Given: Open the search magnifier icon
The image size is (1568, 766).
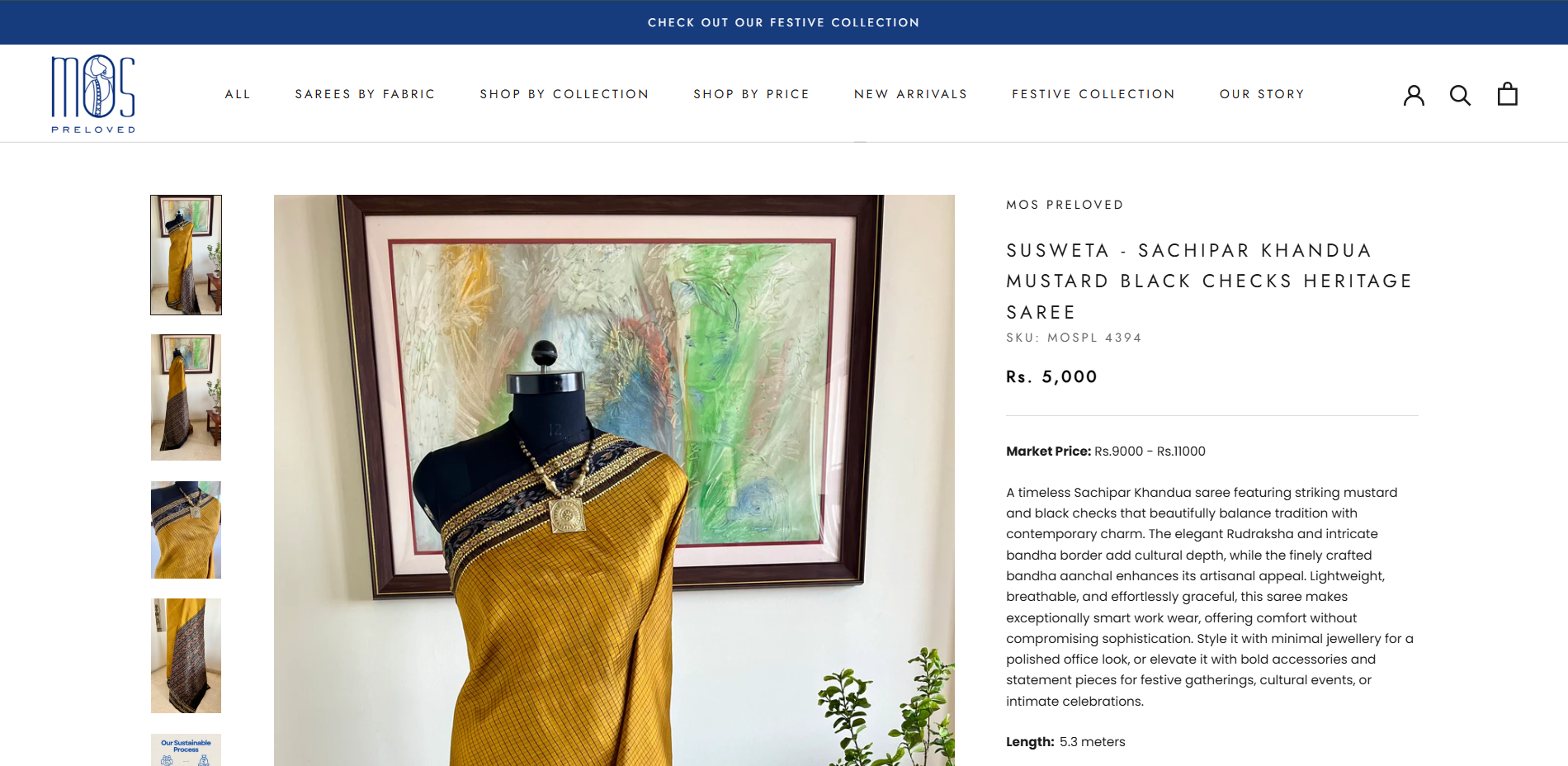Looking at the screenshot, I should point(1460,95).
